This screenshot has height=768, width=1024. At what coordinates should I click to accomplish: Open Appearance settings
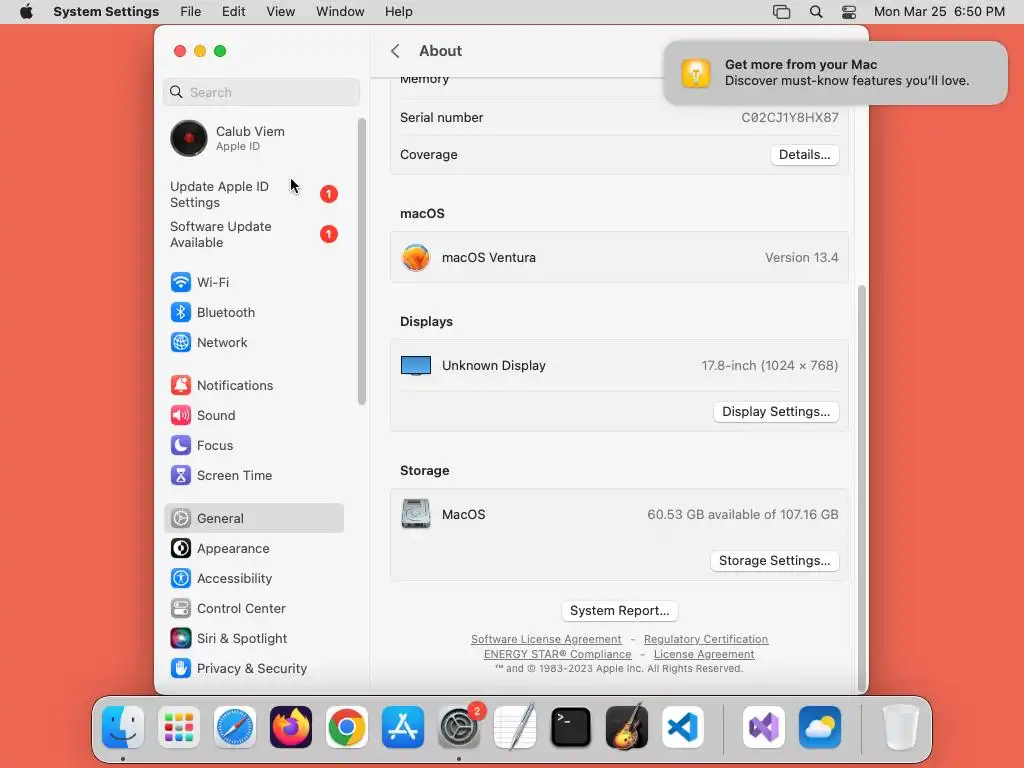pyautogui.click(x=253, y=549)
